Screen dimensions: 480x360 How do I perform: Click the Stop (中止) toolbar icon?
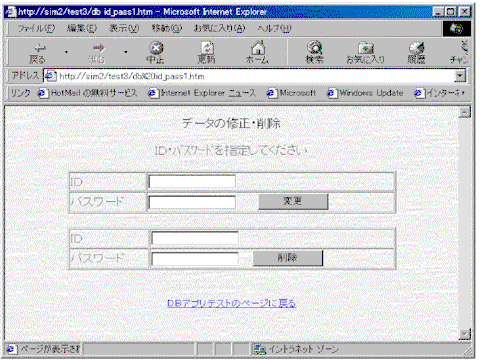click(x=156, y=53)
